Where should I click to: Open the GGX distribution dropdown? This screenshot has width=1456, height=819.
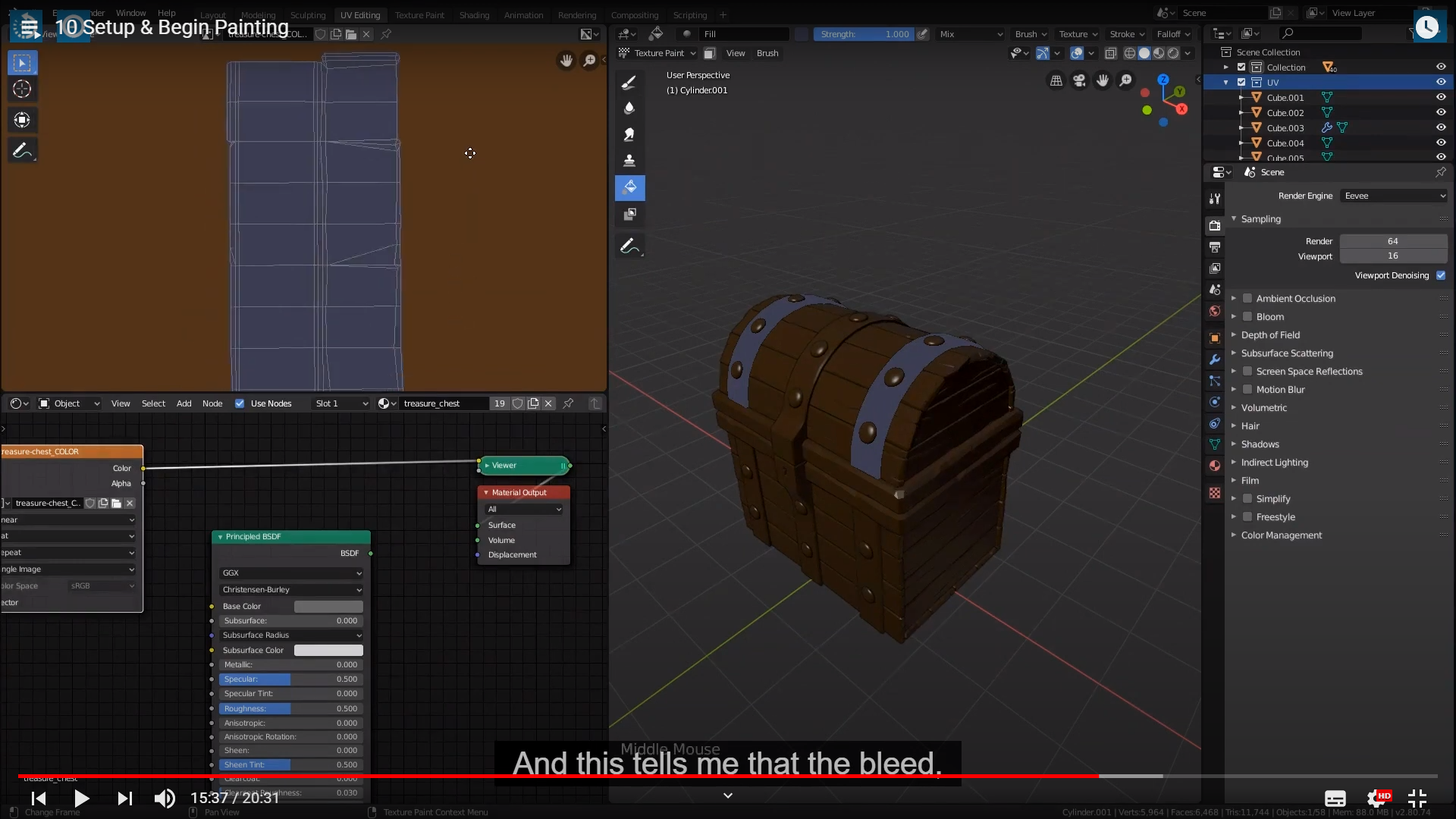point(291,573)
